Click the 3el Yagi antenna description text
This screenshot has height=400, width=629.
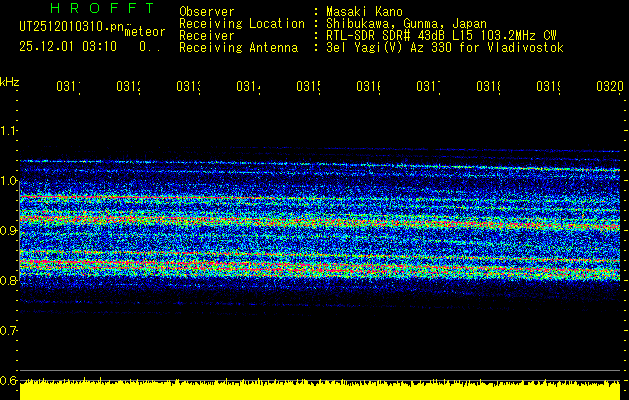(x=445, y=48)
